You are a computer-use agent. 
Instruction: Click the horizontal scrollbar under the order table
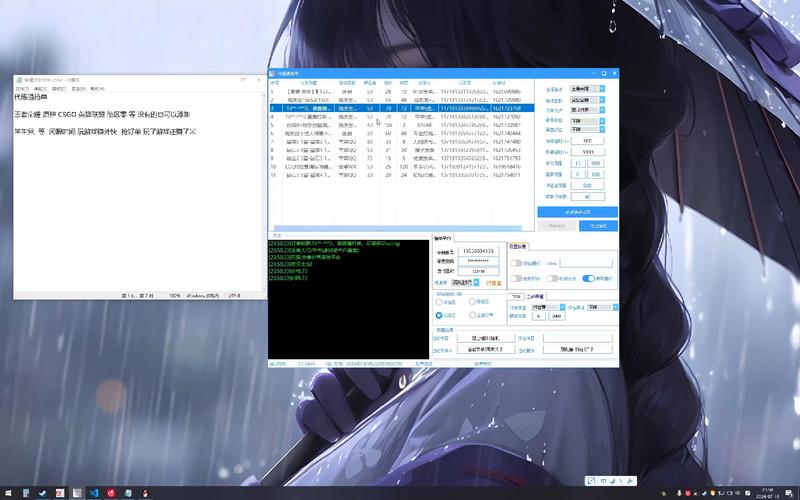tap(398, 228)
